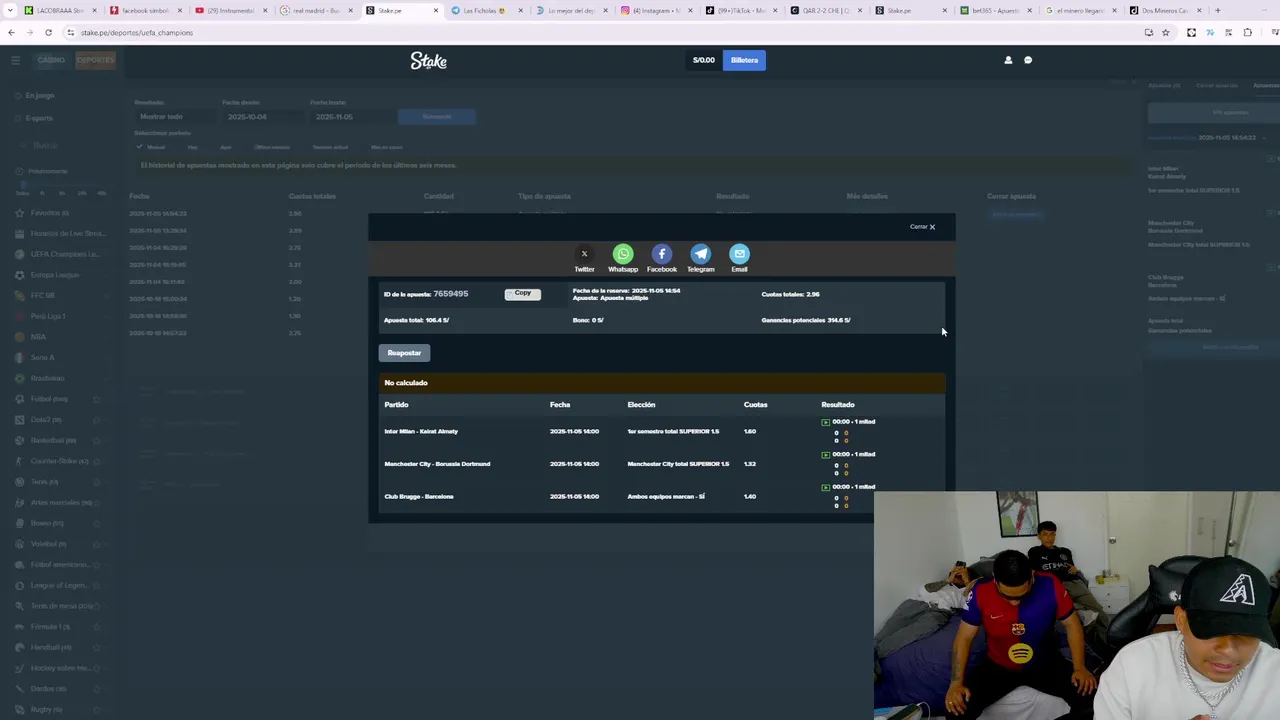Click odds 1.60 for the Inter Milan selection
The width and height of the screenshot is (1280, 720).
coord(750,431)
